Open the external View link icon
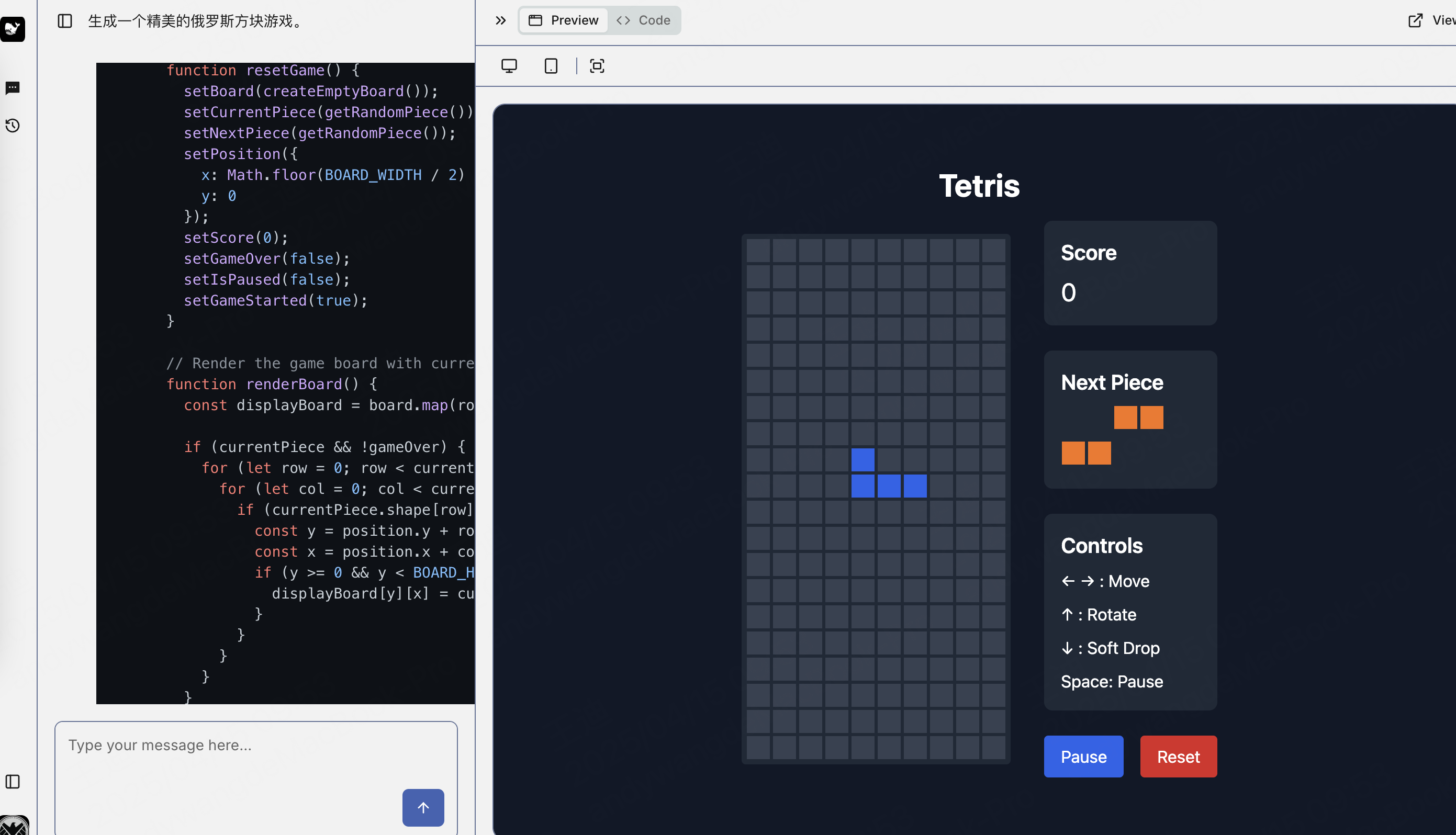Screen dimensions: 1456x835 [1415, 20]
